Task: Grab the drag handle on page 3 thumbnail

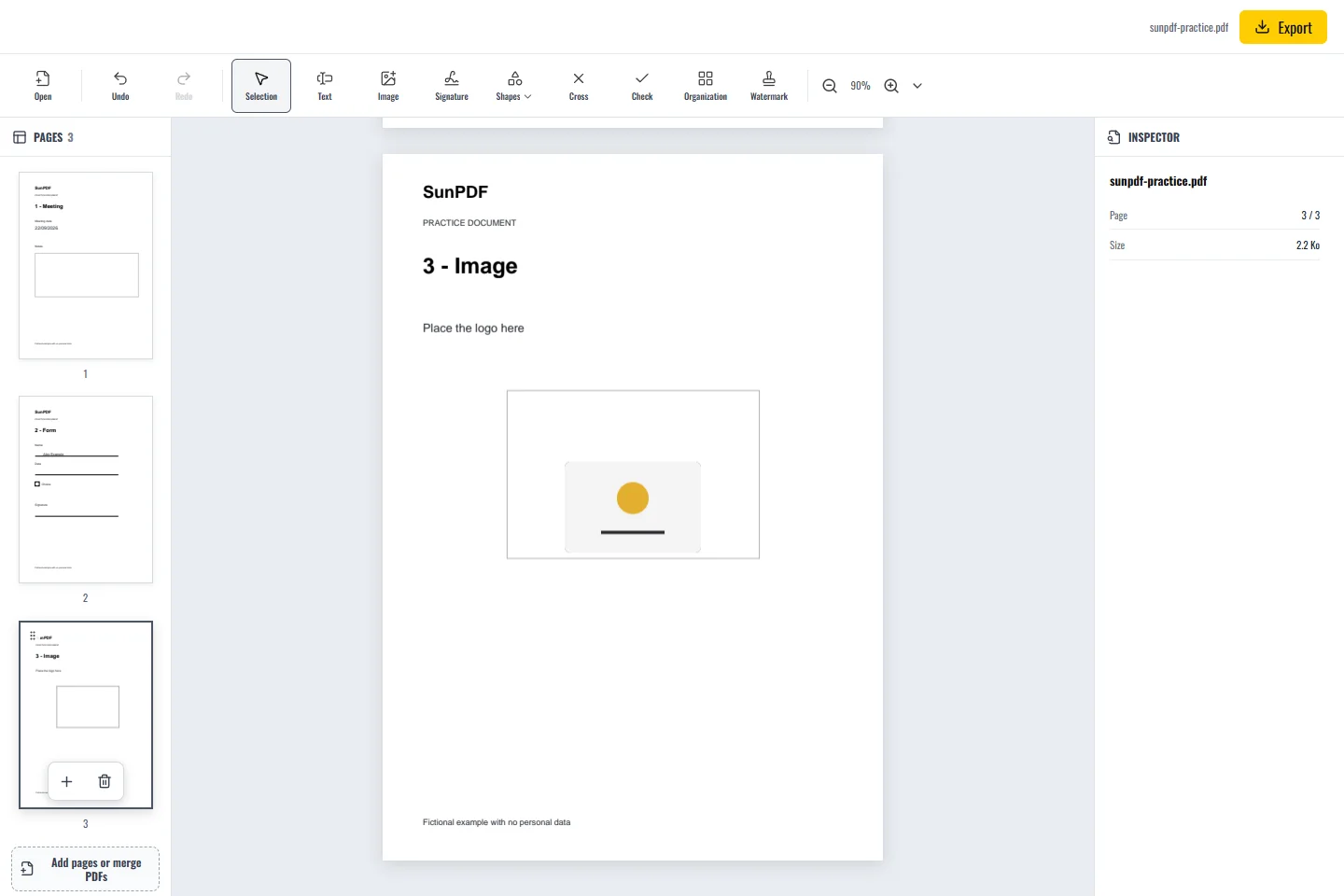Action: (x=33, y=636)
